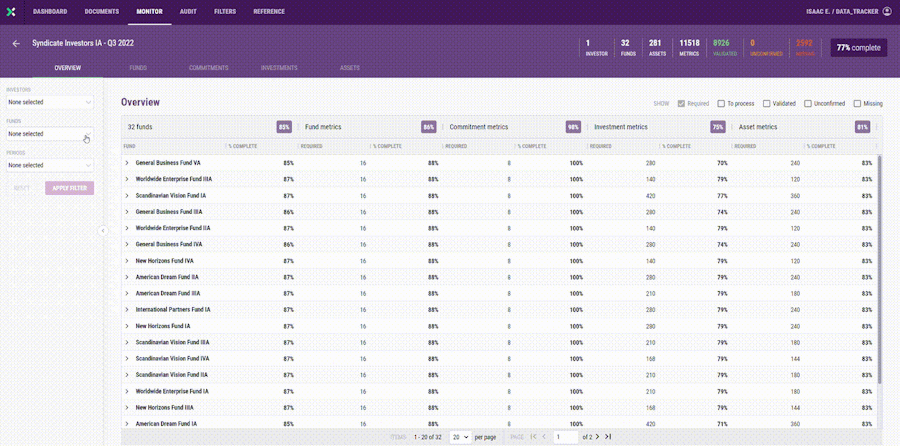The height and width of the screenshot is (446, 900).
Task: Click the 2592 missing counter
Action: click(x=804, y=48)
